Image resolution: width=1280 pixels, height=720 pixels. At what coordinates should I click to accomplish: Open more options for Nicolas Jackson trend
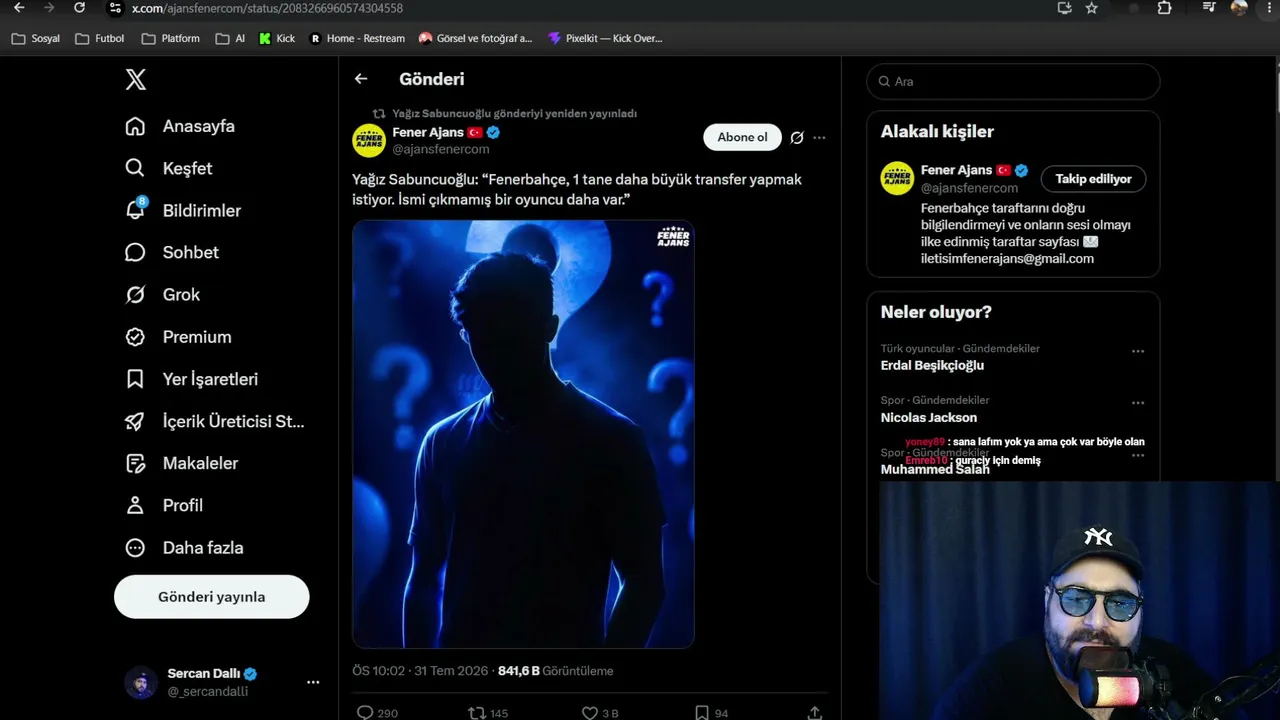pyautogui.click(x=1138, y=403)
